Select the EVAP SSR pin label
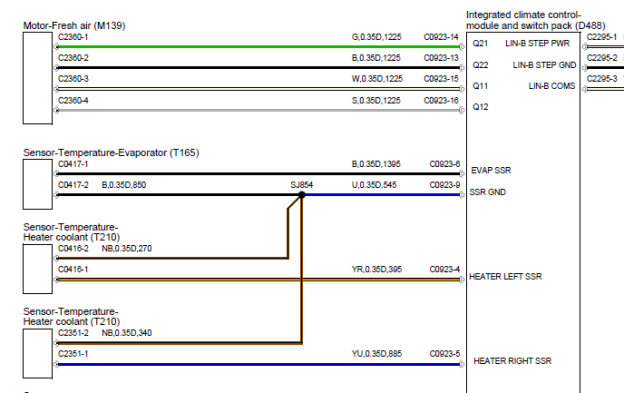This screenshot has width=624, height=393. [x=491, y=171]
